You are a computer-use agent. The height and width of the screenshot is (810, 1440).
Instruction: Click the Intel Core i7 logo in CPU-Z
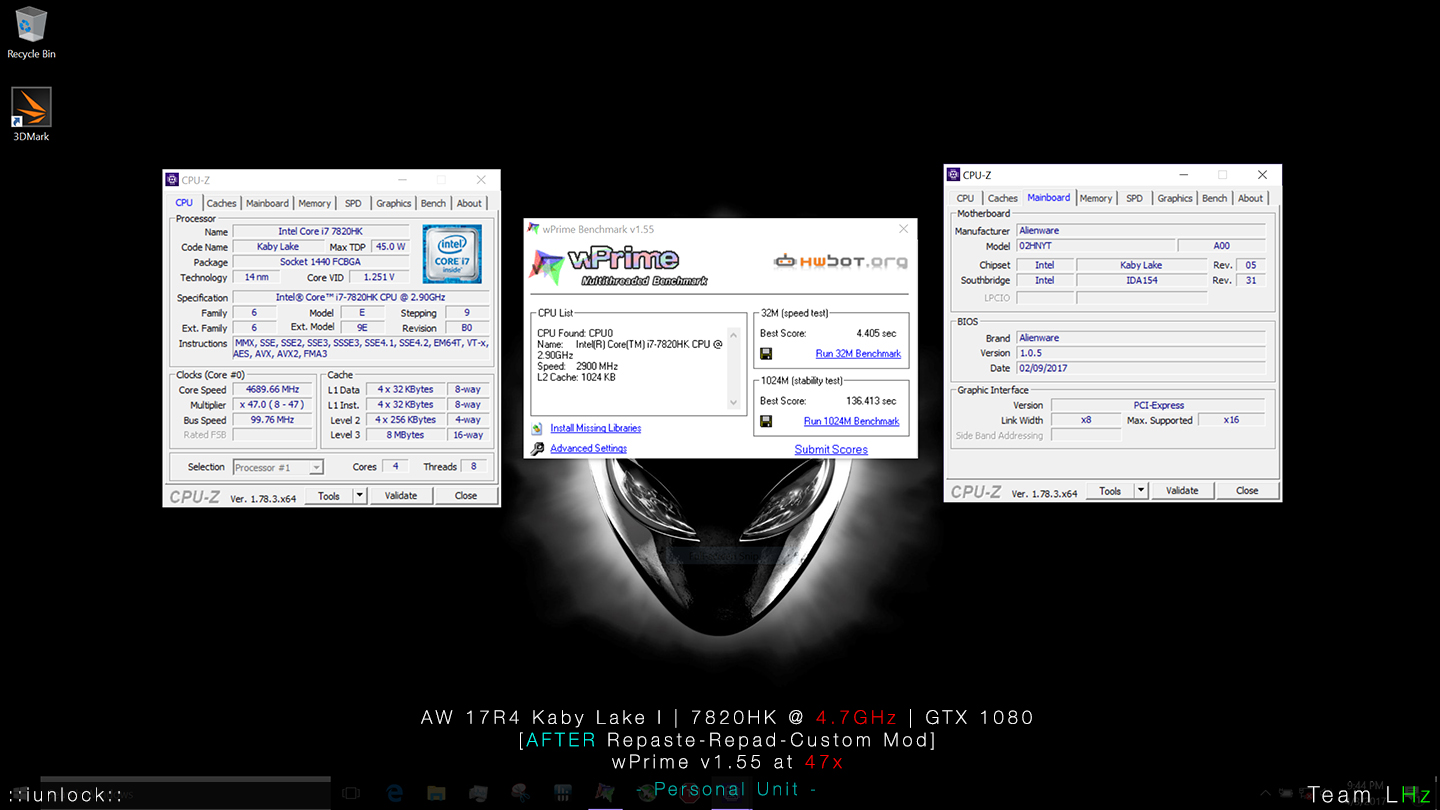point(451,254)
